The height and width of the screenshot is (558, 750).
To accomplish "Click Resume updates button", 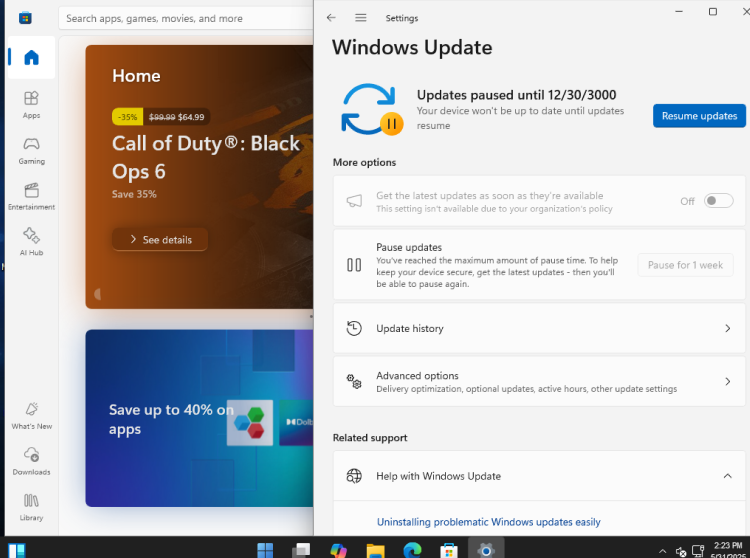I will (699, 116).
